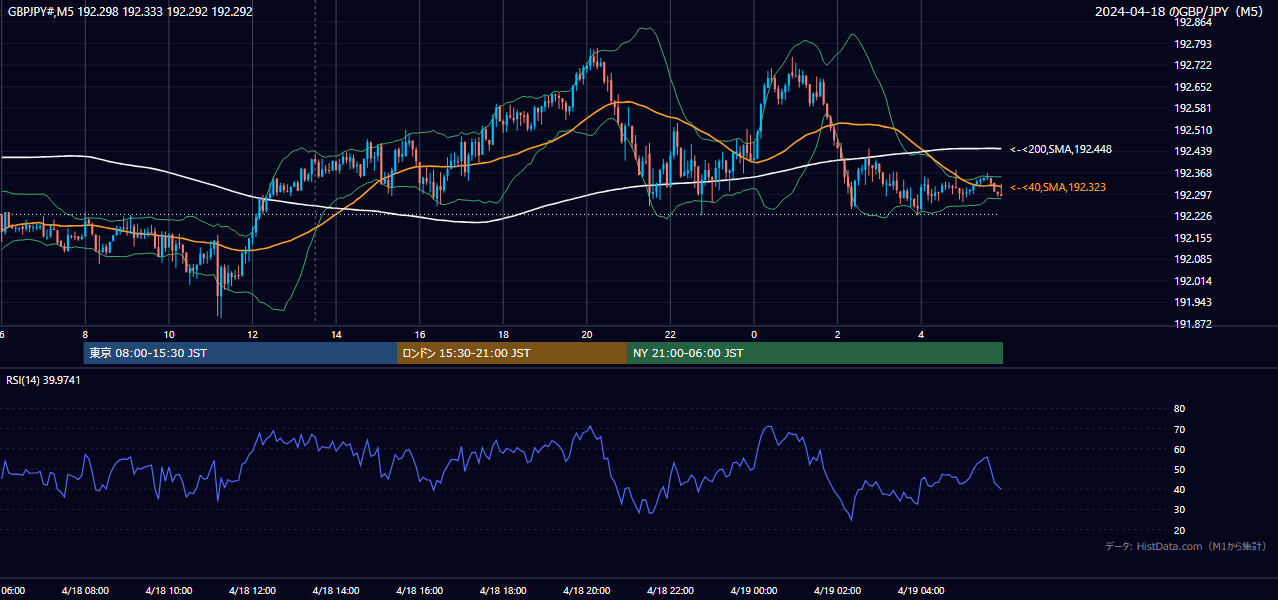Click the RSI scale value 60
Viewport: 1278px width, 600px height.
(x=1179, y=449)
